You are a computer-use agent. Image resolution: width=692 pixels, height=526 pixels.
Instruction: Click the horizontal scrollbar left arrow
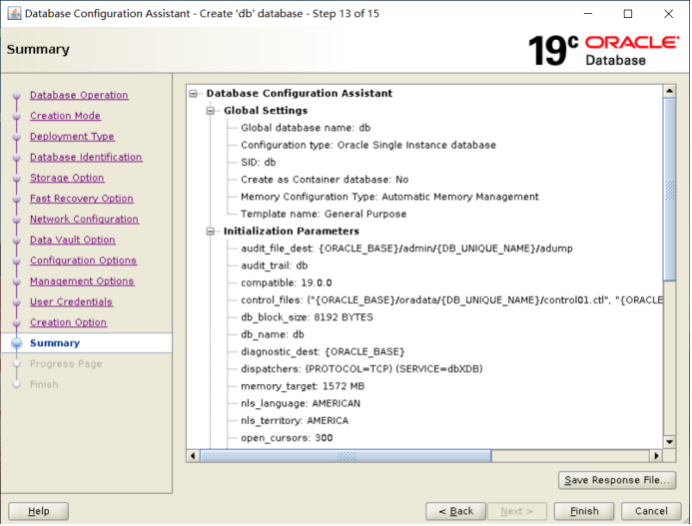coord(193,456)
